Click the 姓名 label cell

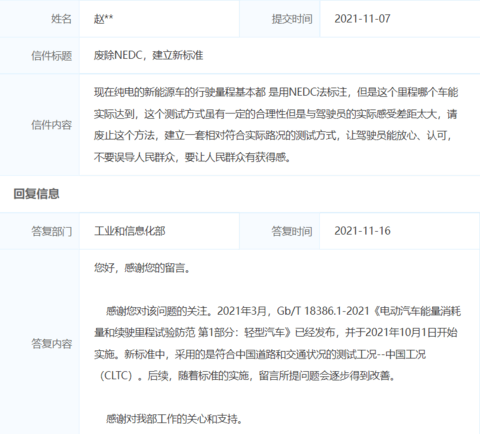click(40, 19)
